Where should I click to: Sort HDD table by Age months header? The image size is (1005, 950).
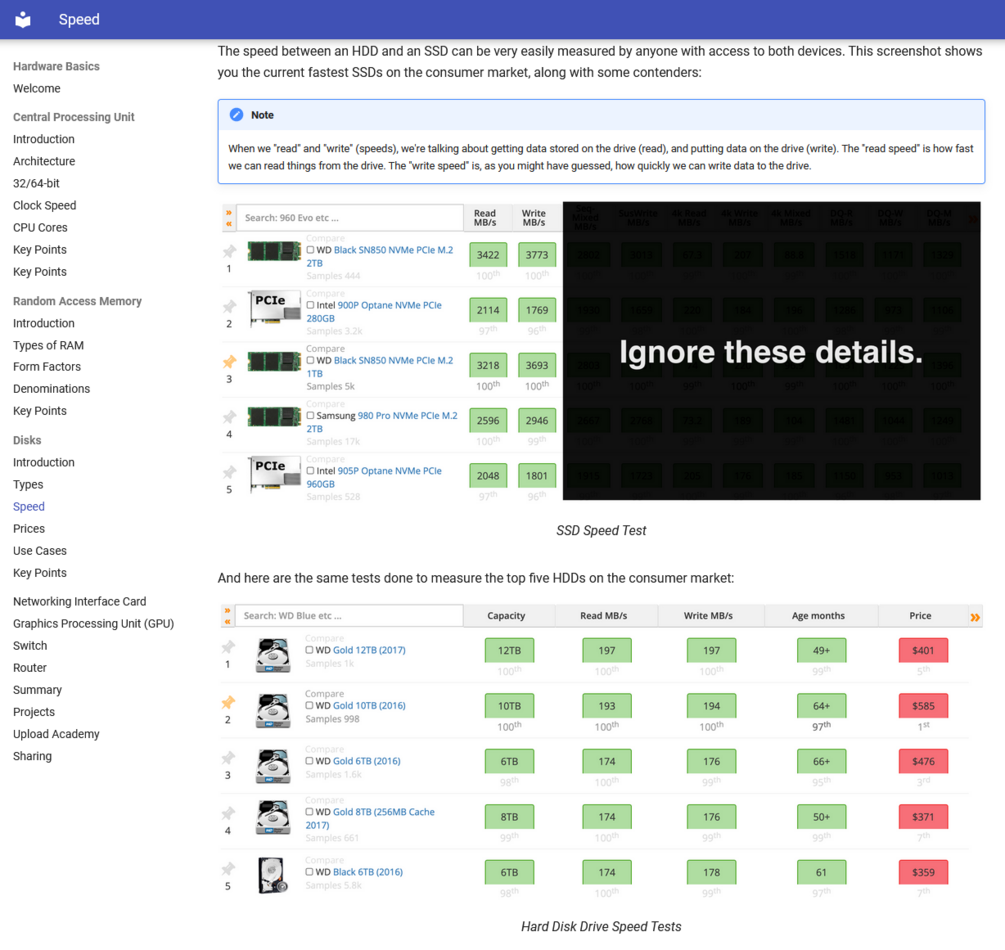point(818,615)
